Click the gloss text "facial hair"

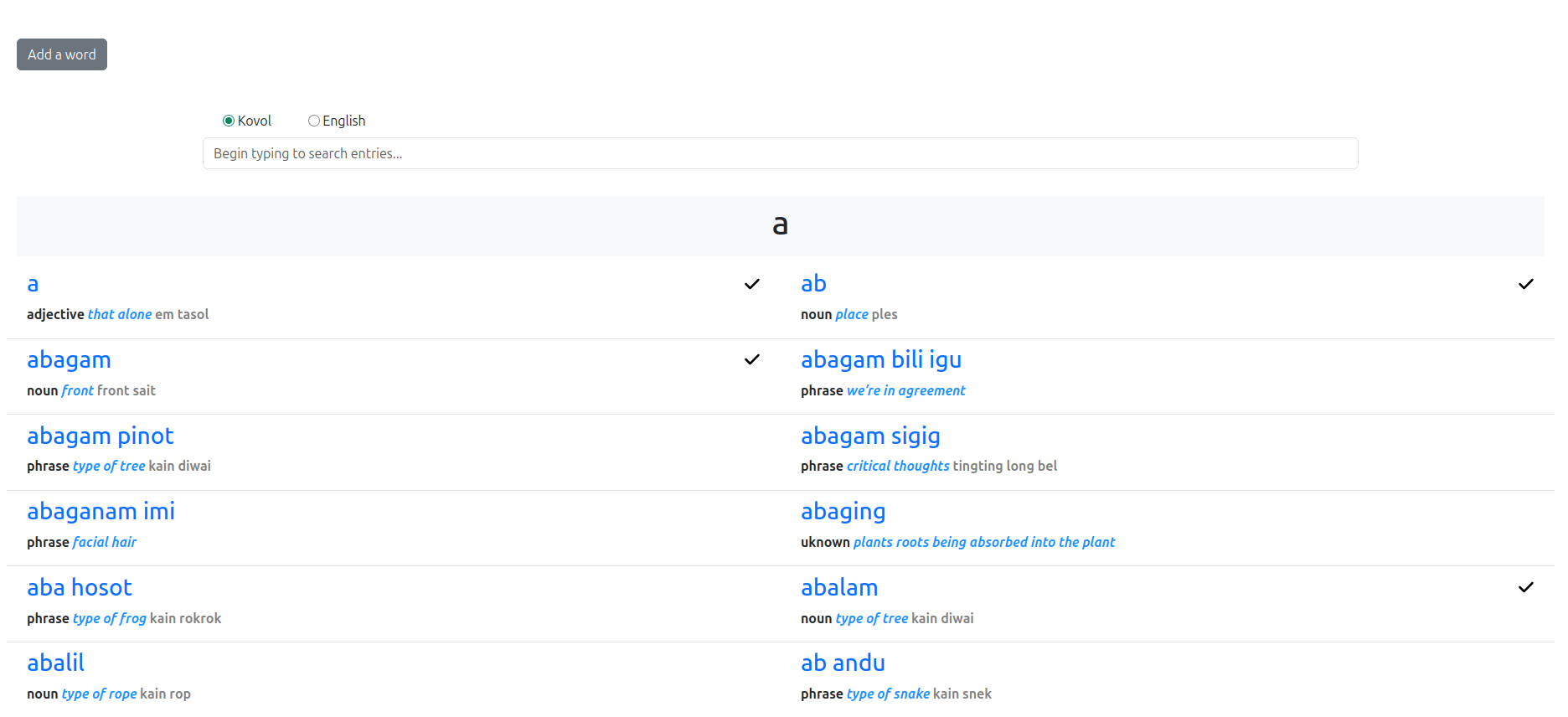coord(105,542)
